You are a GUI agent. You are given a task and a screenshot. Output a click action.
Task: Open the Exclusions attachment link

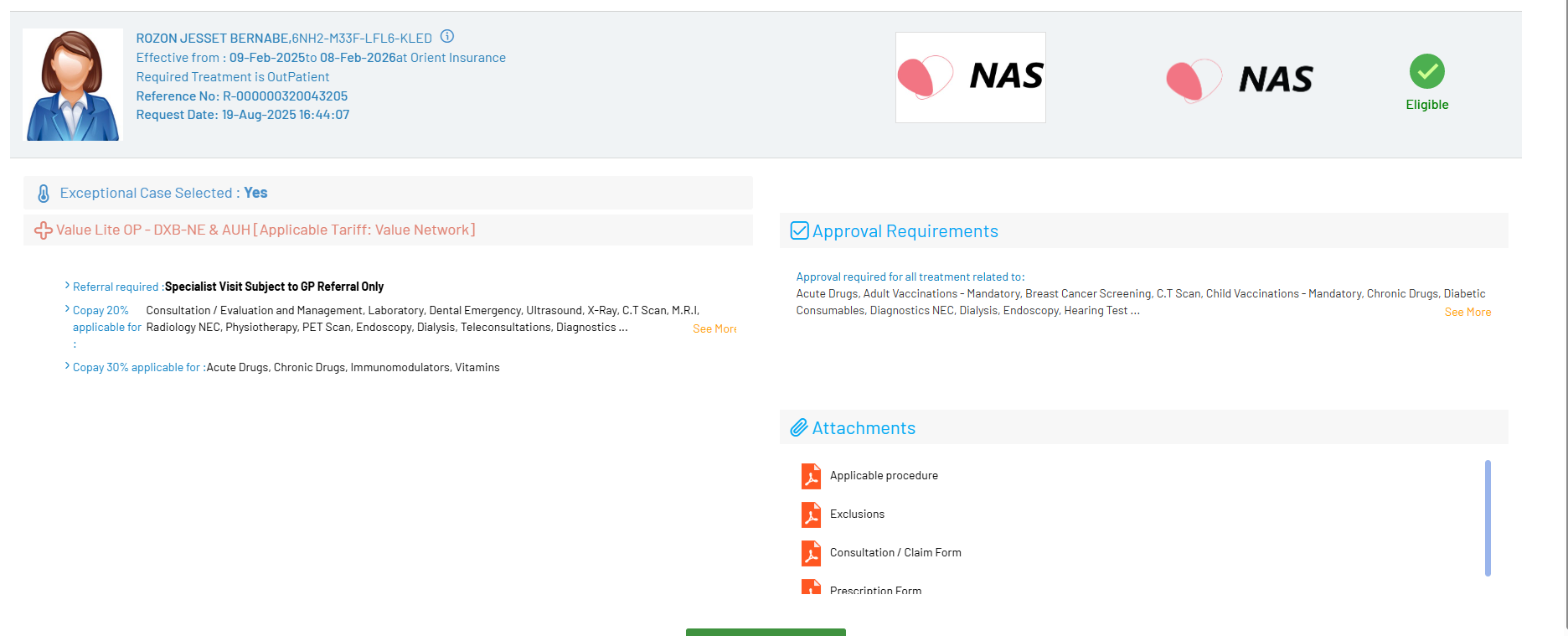tap(857, 514)
